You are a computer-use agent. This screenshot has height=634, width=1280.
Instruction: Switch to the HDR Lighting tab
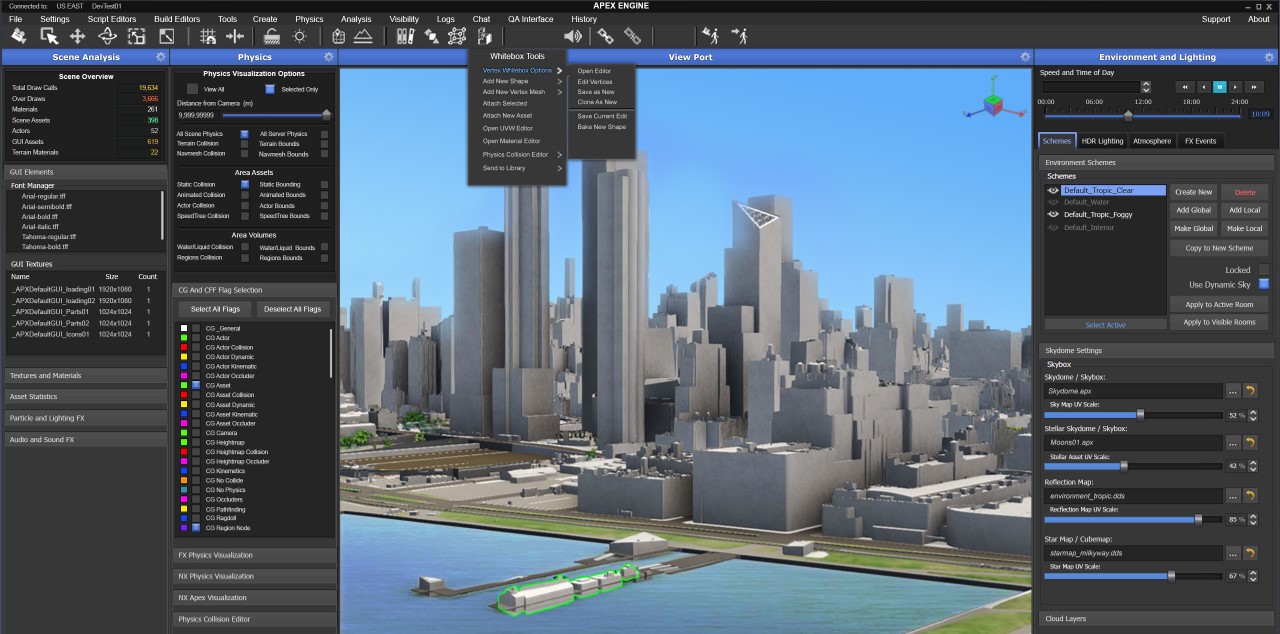1103,141
